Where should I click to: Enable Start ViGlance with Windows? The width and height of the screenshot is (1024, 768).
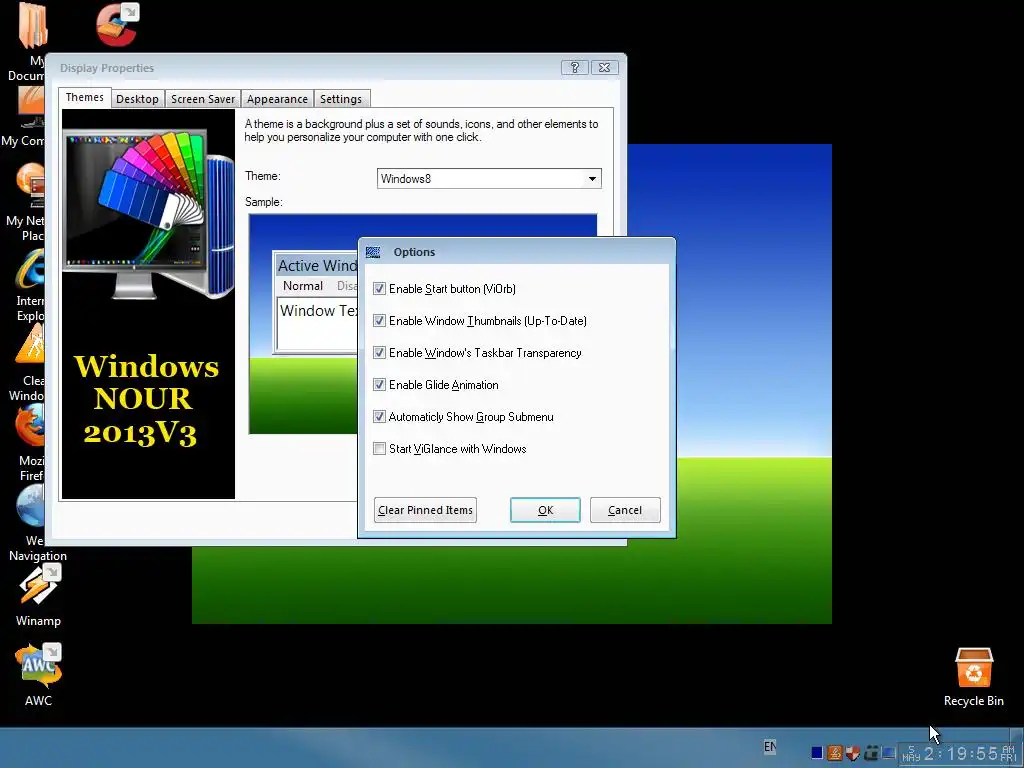[x=379, y=449]
